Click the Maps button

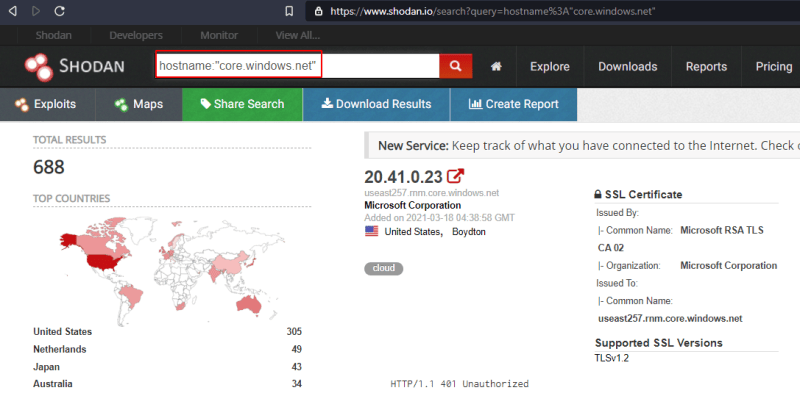[x=139, y=104]
